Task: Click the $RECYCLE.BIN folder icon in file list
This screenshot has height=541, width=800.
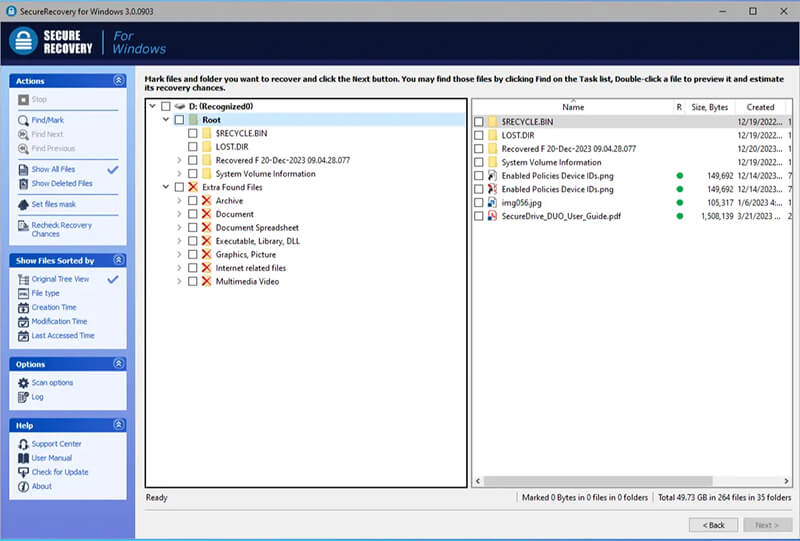Action: tap(492, 122)
